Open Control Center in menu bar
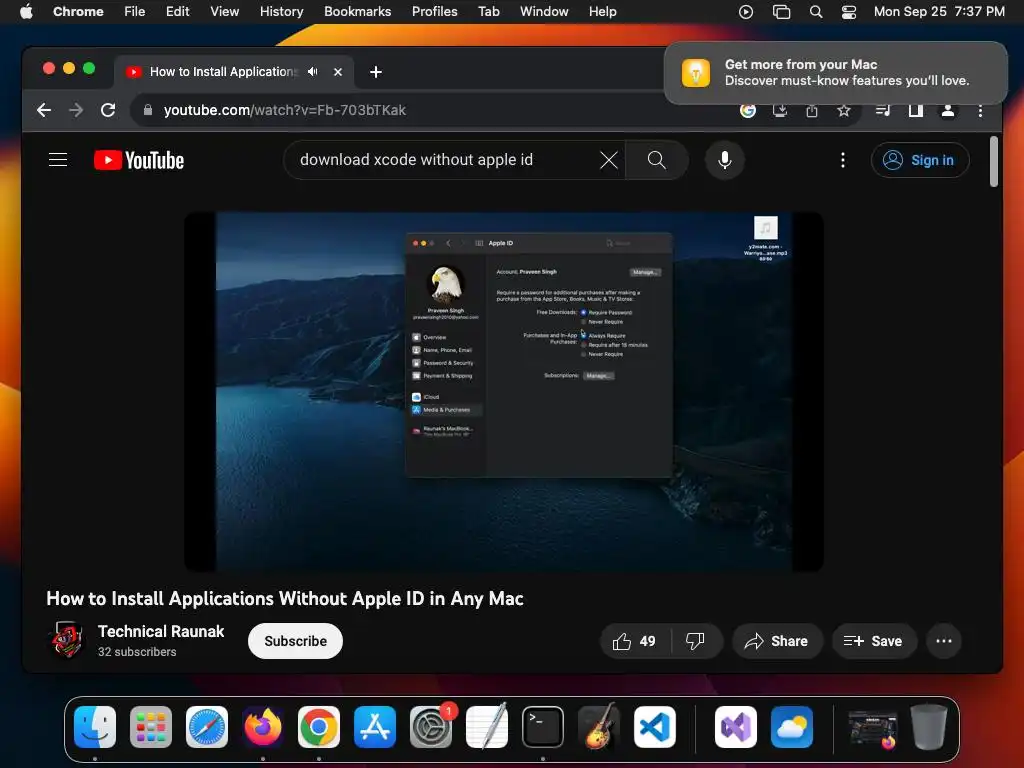The height and width of the screenshot is (768, 1024). (x=848, y=12)
